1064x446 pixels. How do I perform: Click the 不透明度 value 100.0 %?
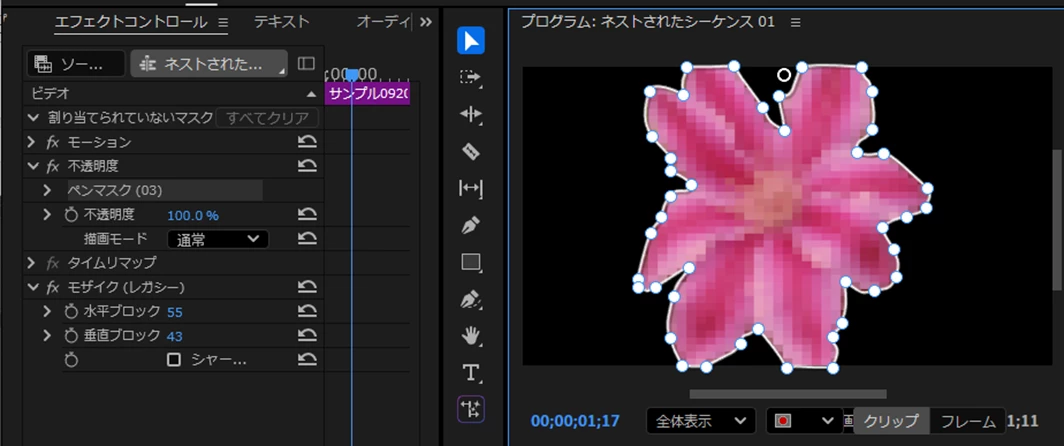coord(193,215)
